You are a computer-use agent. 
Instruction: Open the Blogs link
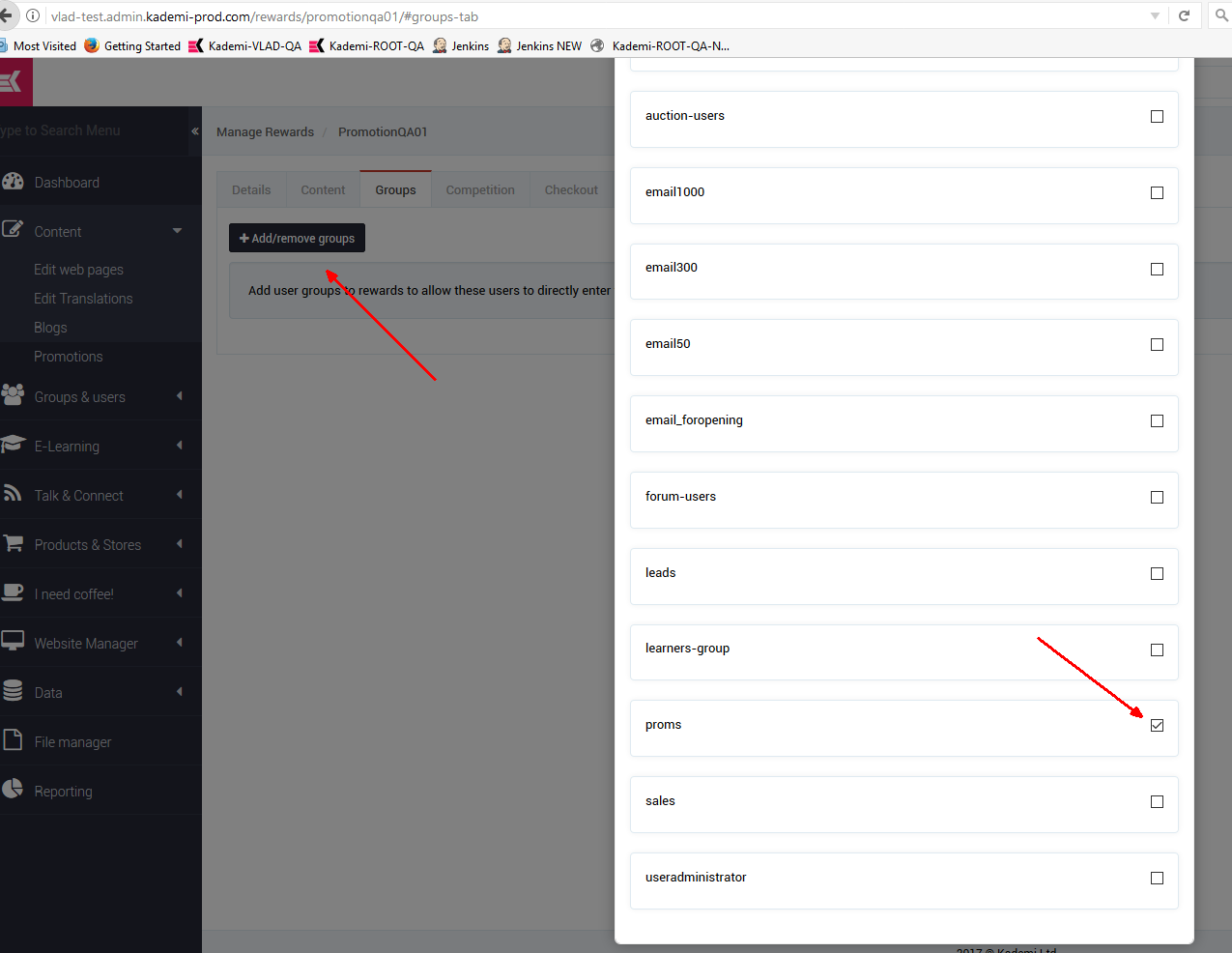pyautogui.click(x=50, y=328)
